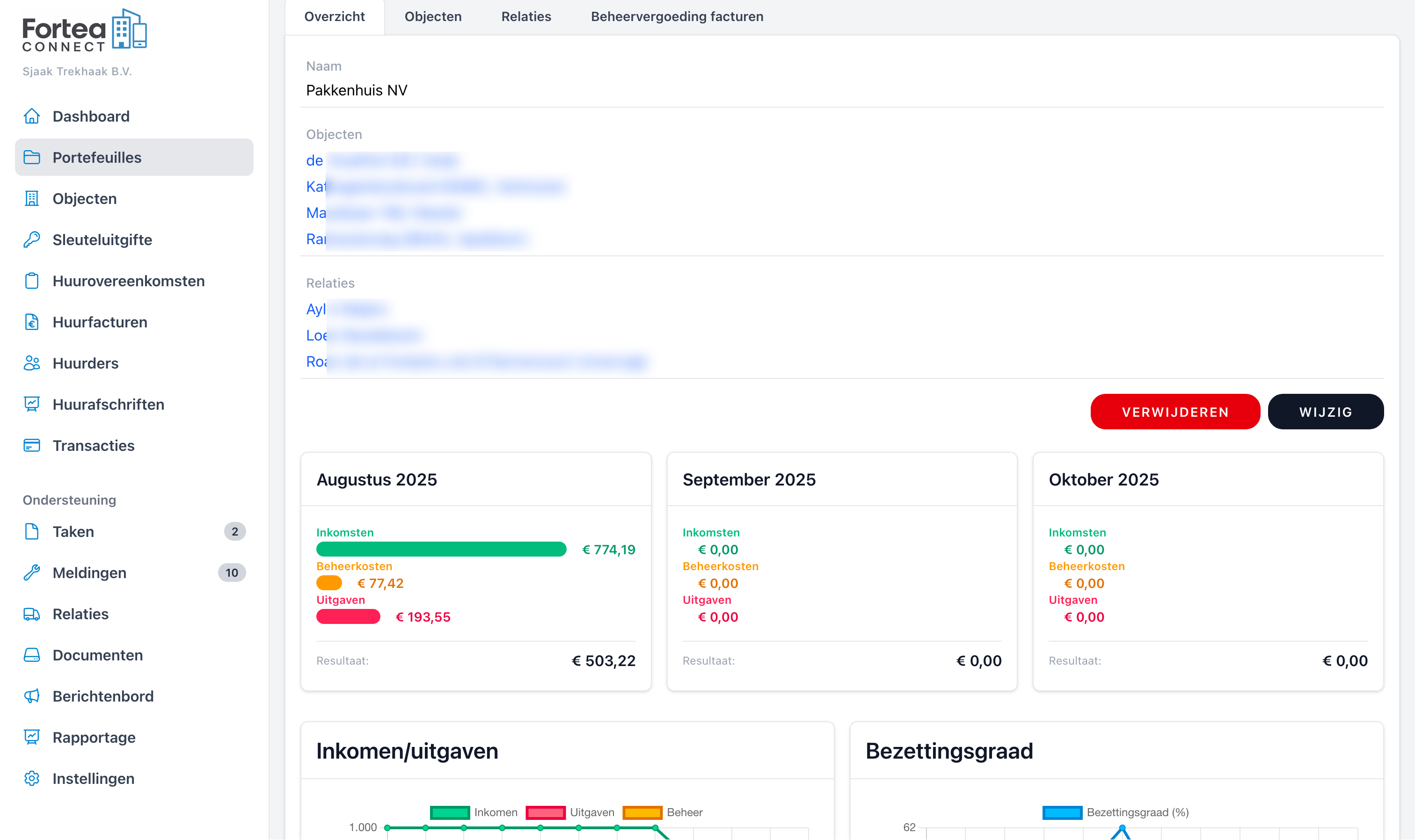
Task: Open Huurovereenkomsten via clipboard icon
Action: [x=32, y=281]
